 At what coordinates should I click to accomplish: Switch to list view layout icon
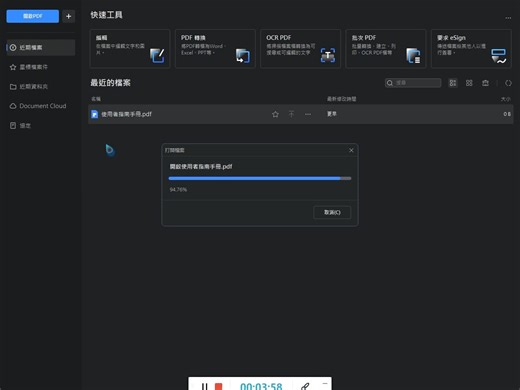453,83
